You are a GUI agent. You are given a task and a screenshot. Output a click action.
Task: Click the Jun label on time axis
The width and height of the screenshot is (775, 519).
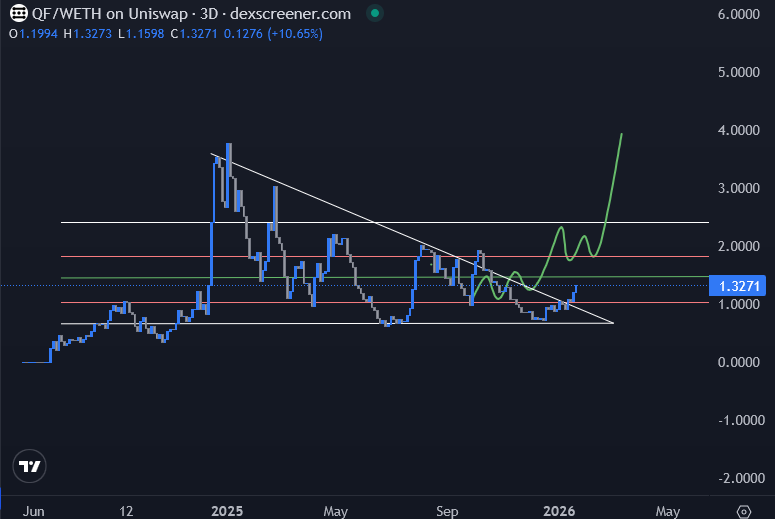[x=34, y=511]
